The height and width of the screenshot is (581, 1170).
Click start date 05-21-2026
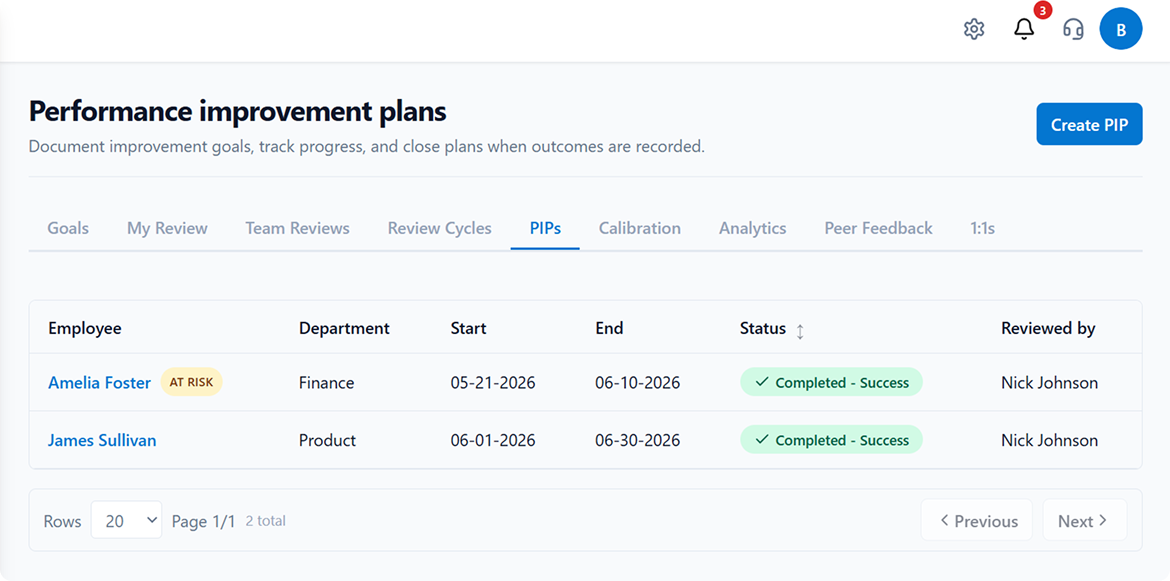[493, 383]
